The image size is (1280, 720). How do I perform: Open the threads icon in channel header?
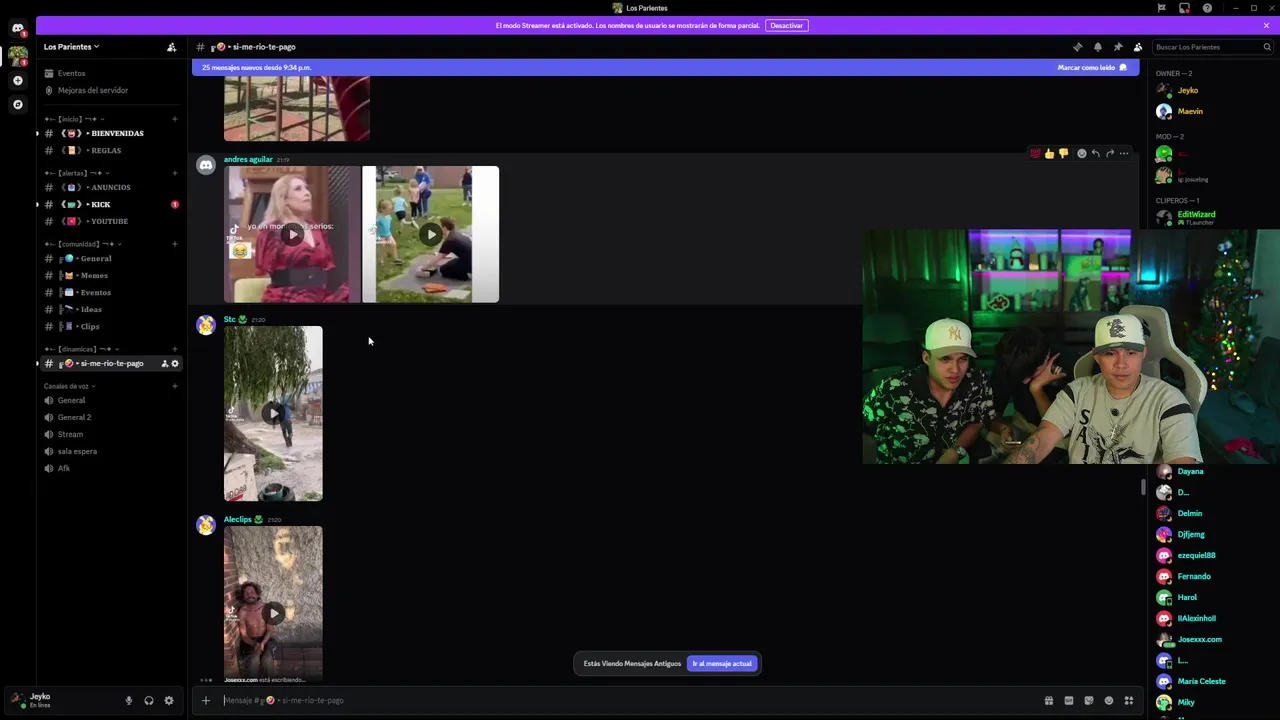pos(1077,47)
